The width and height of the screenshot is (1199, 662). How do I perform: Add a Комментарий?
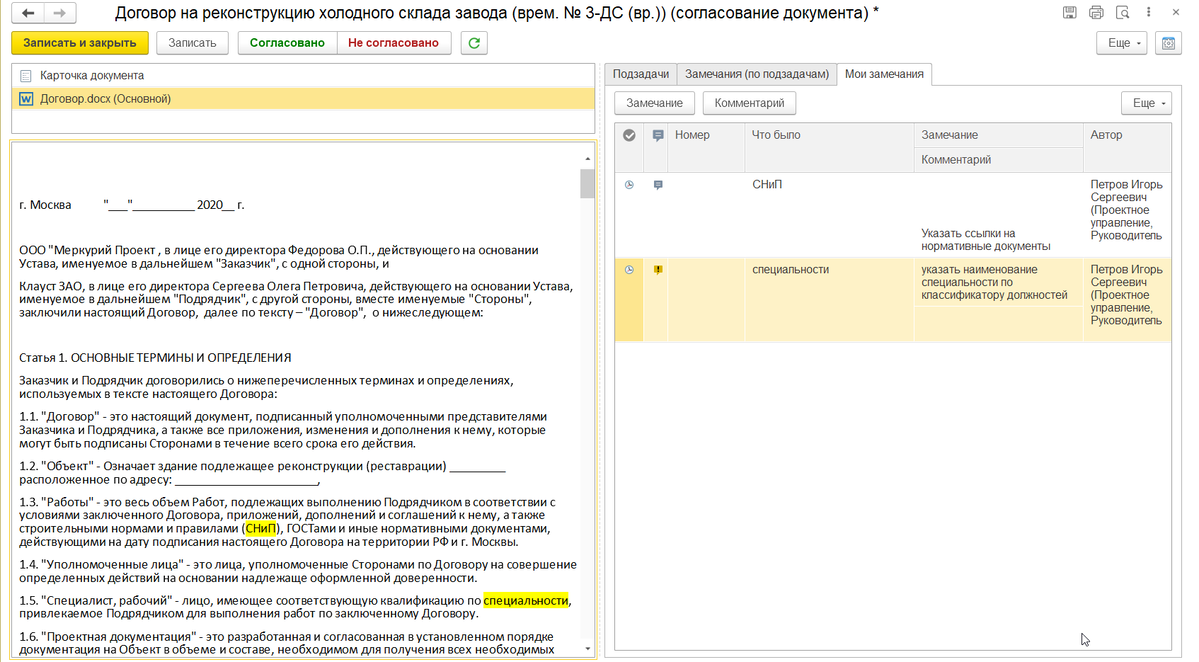pyautogui.click(x=749, y=103)
